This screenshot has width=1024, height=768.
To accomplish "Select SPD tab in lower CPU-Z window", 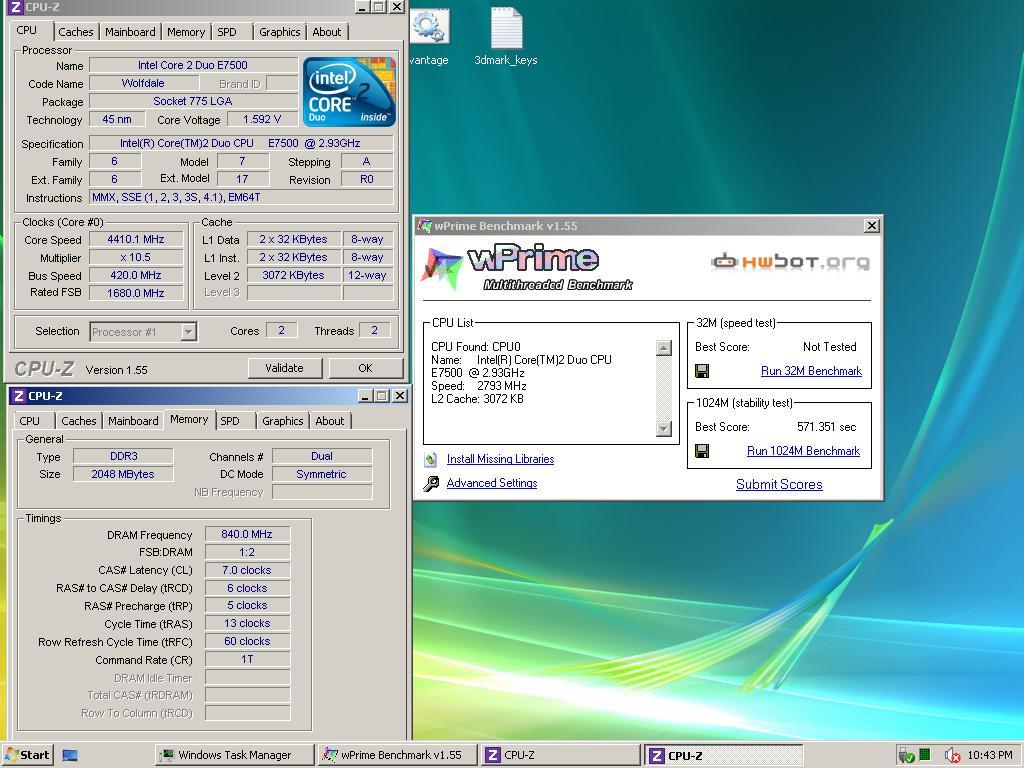I will (x=230, y=421).
